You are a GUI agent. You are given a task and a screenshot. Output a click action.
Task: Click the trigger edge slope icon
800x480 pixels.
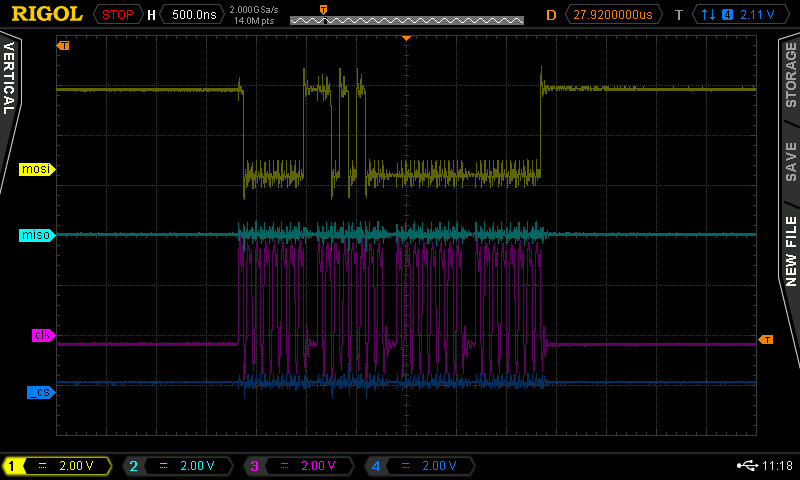708,14
